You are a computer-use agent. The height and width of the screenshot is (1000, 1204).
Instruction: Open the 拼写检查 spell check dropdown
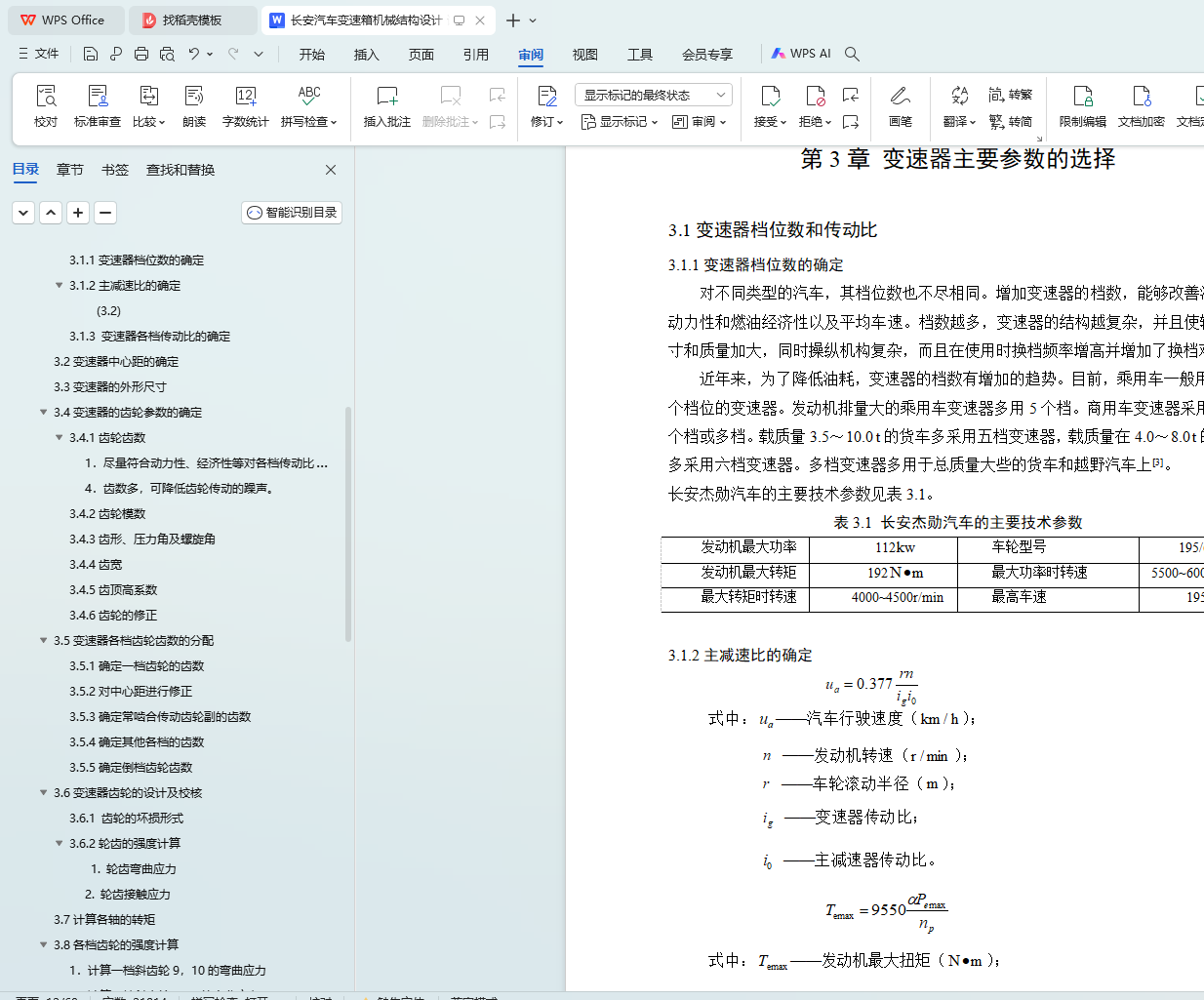point(308,121)
